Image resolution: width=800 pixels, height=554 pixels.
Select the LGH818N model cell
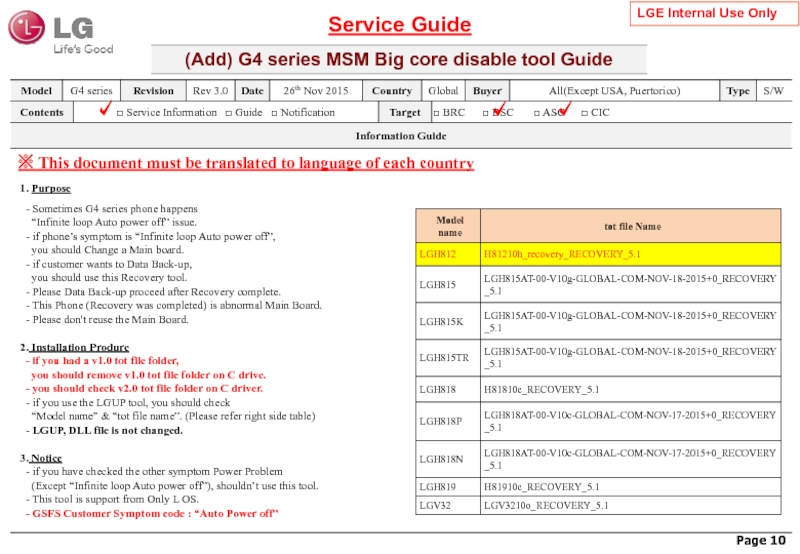click(448, 459)
